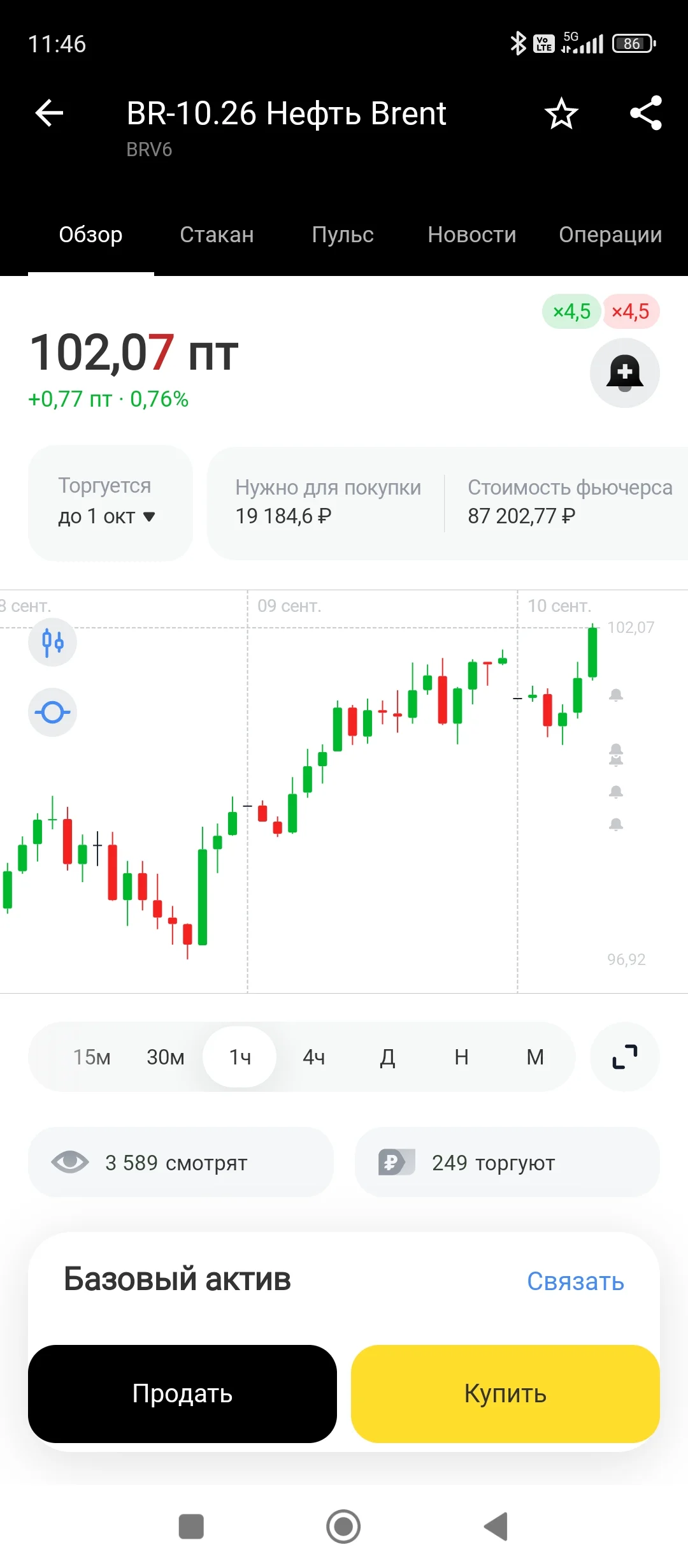The width and height of the screenshot is (688, 1568).
Task: Expand chart to fullscreen
Action: coord(625,1057)
